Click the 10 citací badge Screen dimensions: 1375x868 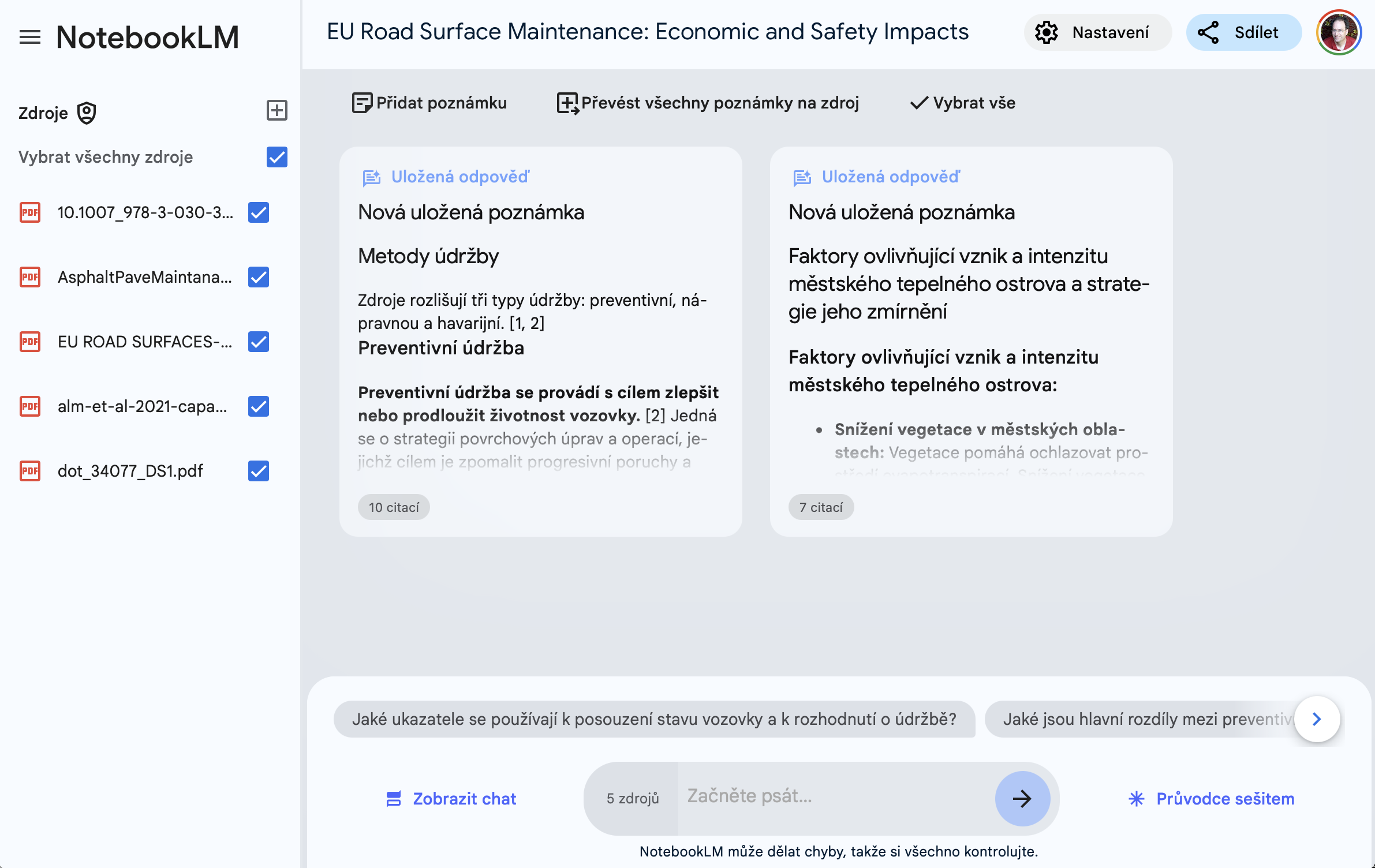394,507
